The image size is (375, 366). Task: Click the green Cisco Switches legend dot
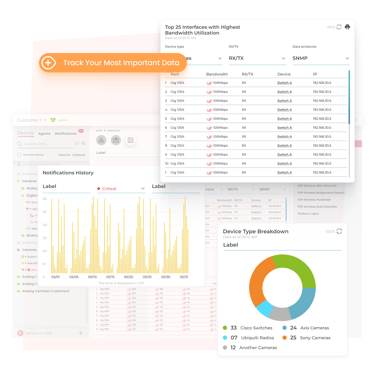point(225,328)
